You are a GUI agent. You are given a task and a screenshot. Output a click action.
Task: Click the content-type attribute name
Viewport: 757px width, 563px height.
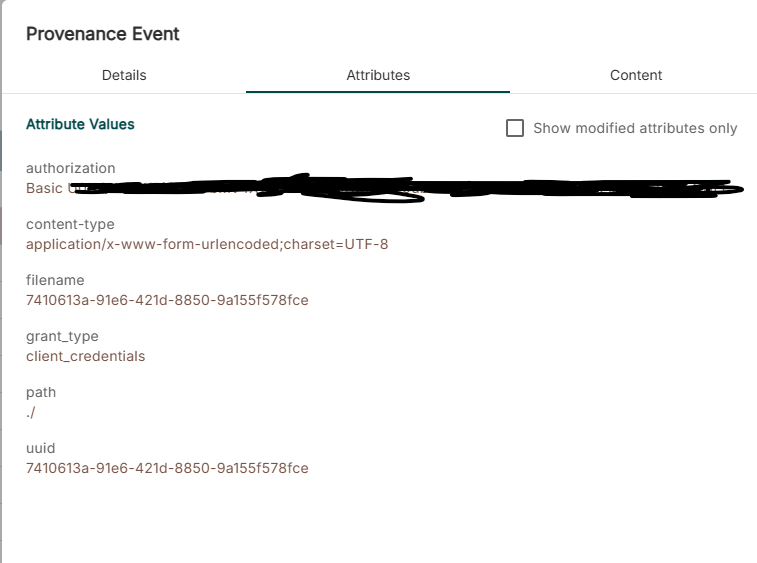(x=70, y=224)
